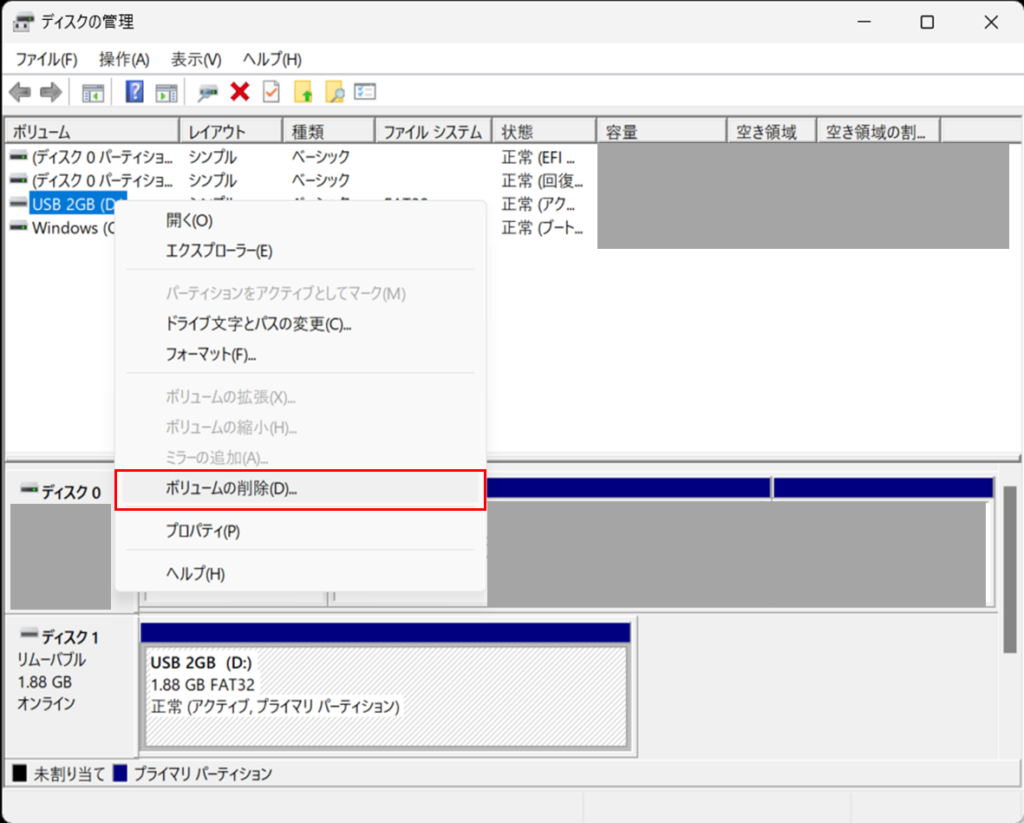
Task: Click the checkmark page properties toolbar icon
Action: (x=271, y=91)
